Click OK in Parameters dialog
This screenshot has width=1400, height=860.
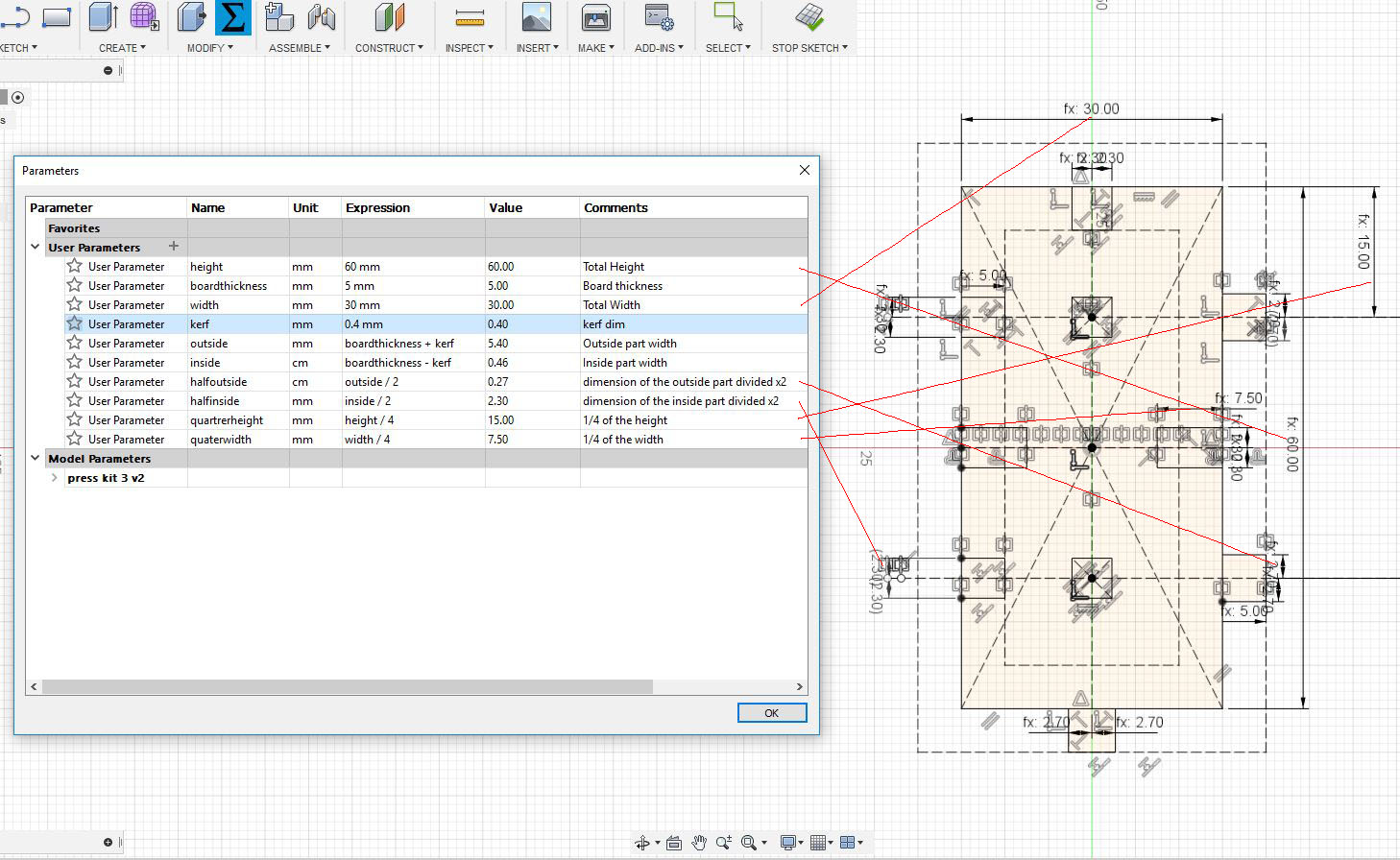pyautogui.click(x=772, y=713)
